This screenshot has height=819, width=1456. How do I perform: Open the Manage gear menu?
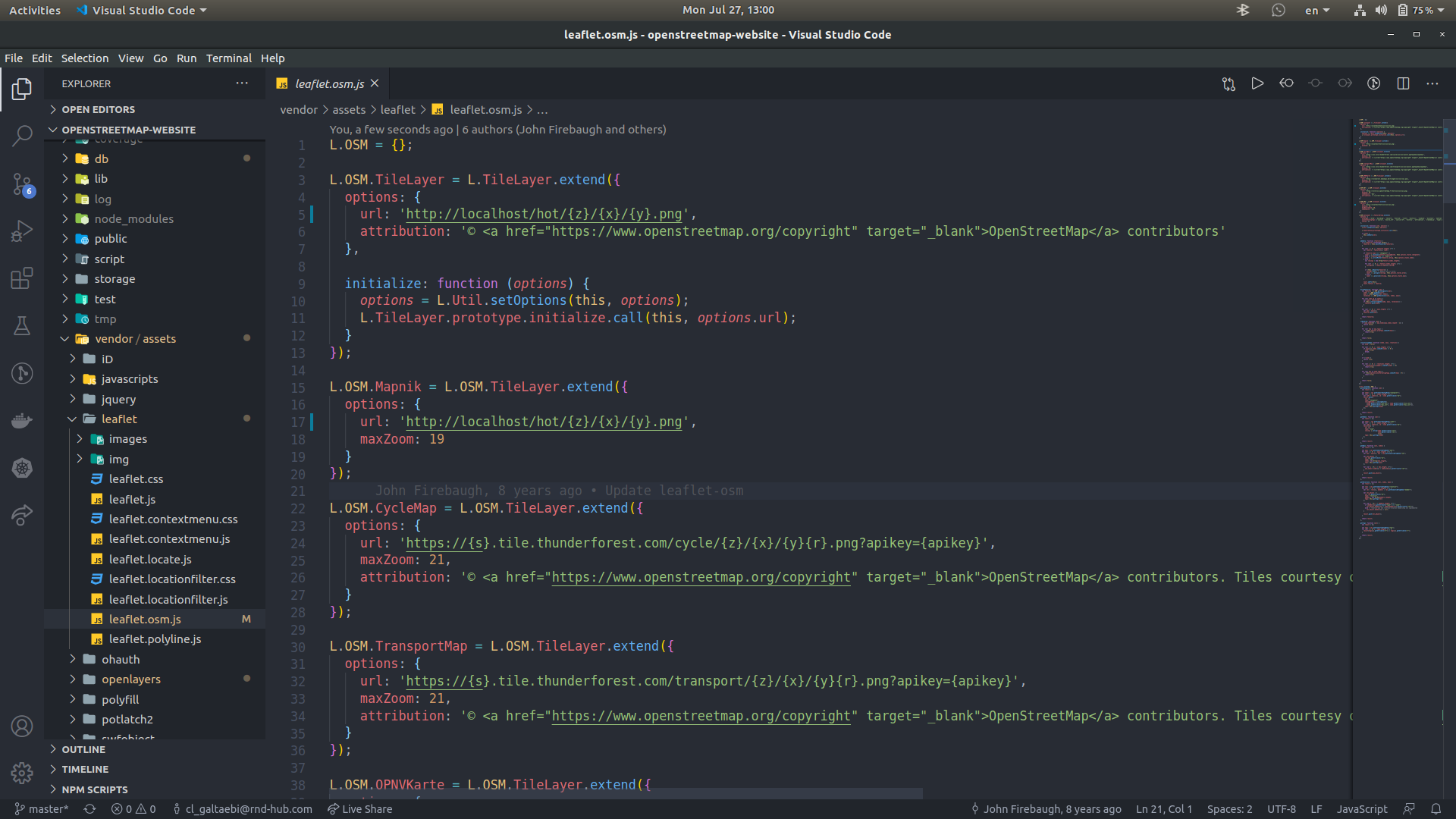pos(22,773)
